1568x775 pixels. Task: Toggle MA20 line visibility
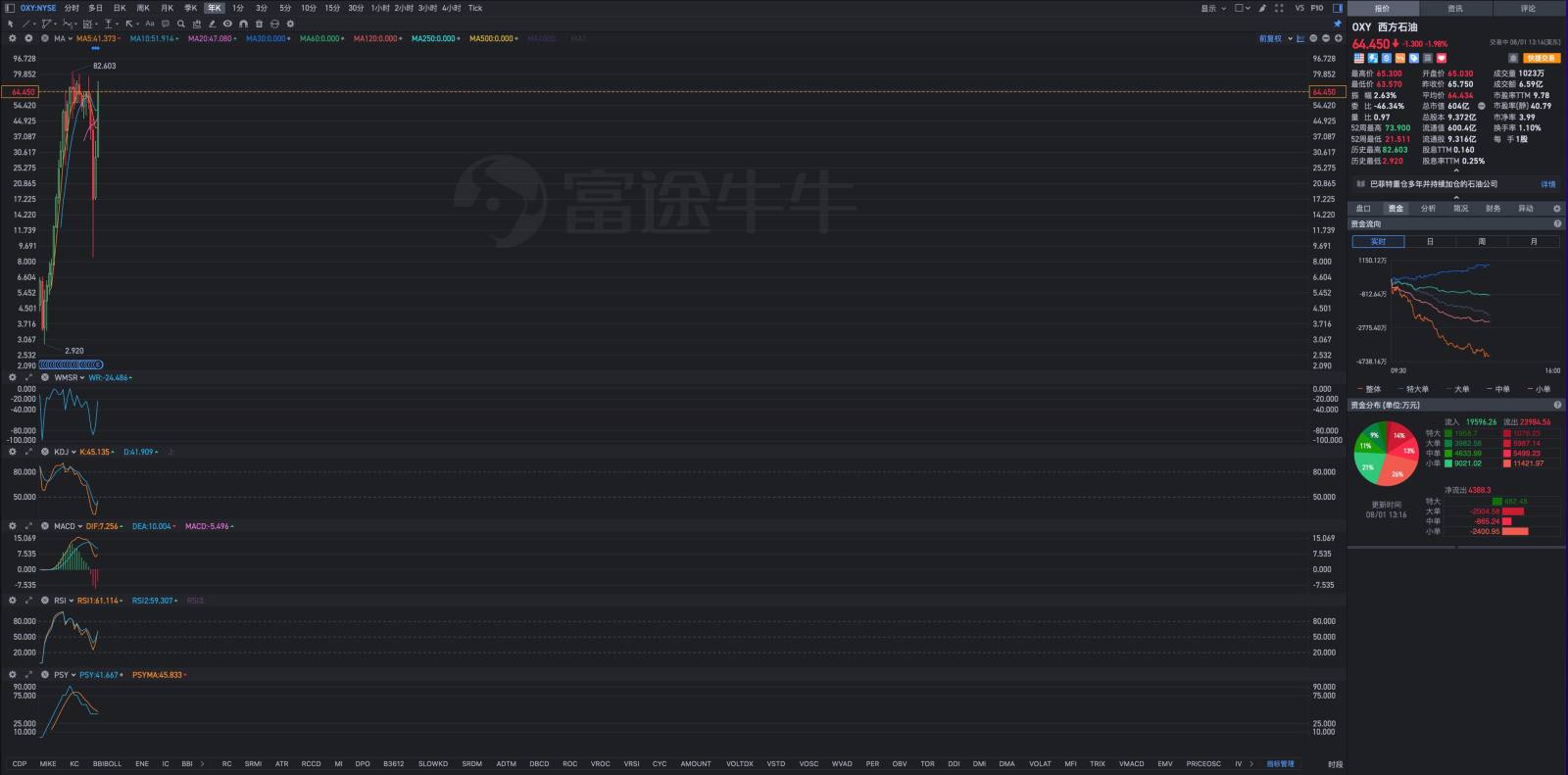212,38
